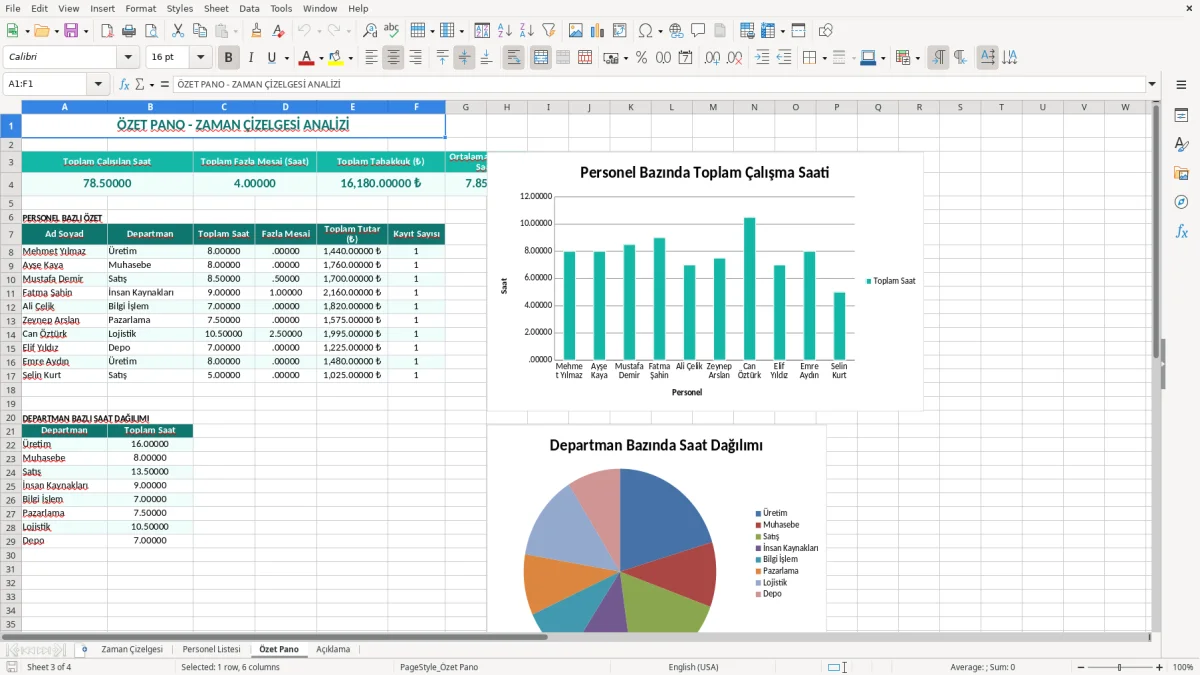Click the Function Wizard fx icon
The height and width of the screenshot is (675, 1200).
tap(125, 85)
